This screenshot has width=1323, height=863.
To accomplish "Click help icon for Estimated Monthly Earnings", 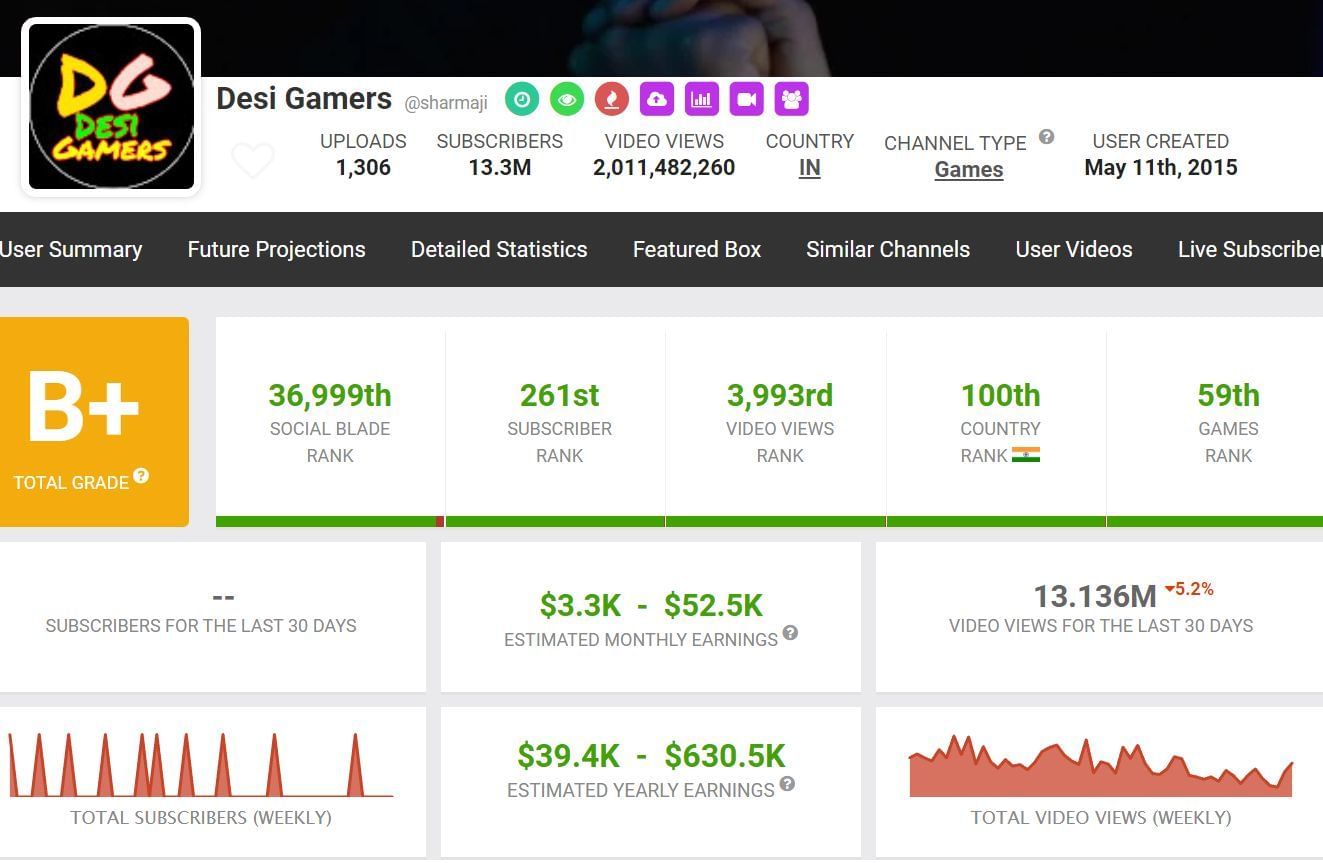I will coord(790,632).
